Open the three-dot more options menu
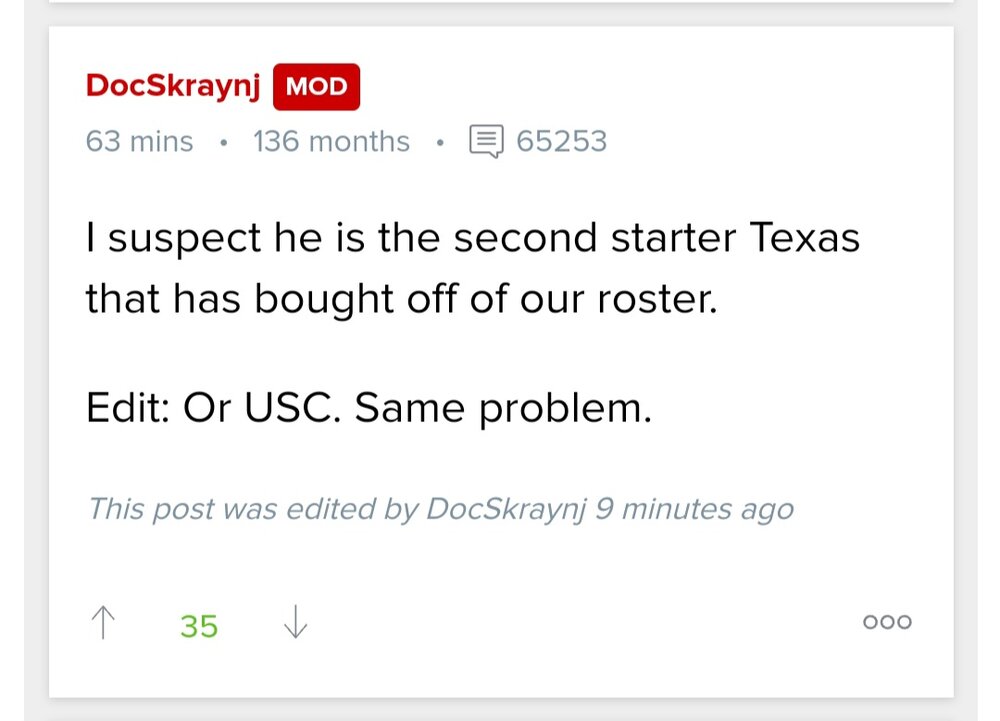 [x=887, y=622]
